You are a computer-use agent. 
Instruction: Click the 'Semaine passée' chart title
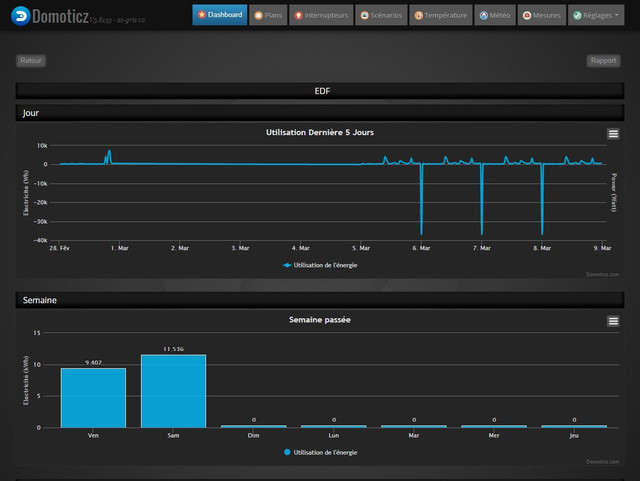click(320, 320)
